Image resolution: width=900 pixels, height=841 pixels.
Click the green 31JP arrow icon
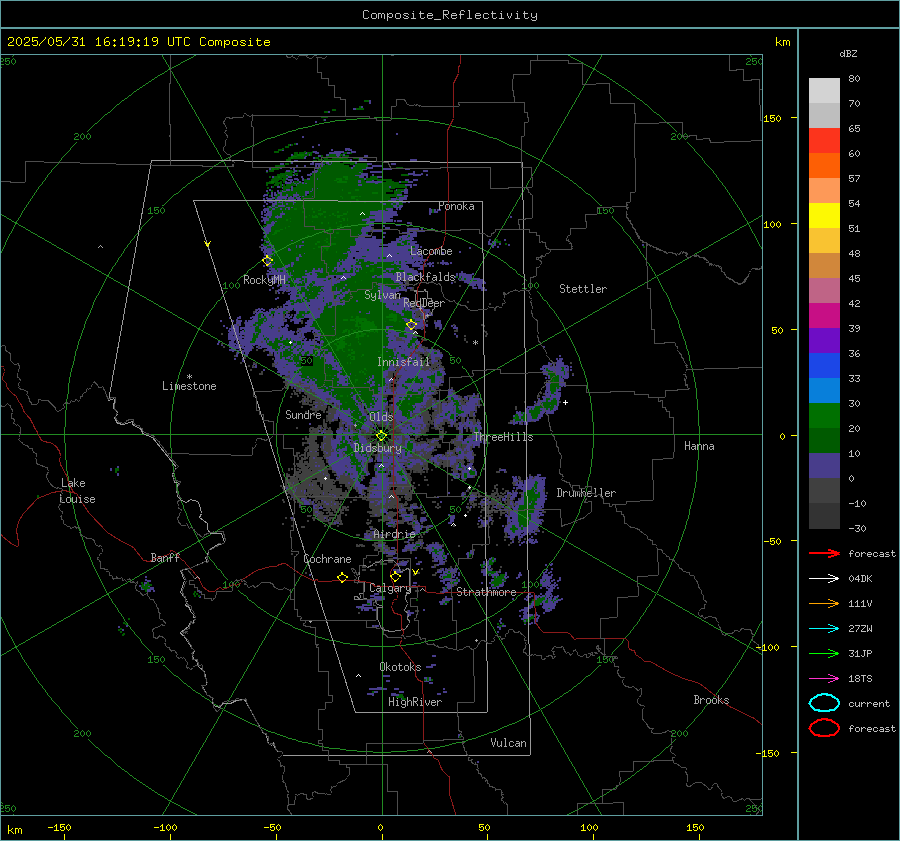(824, 653)
